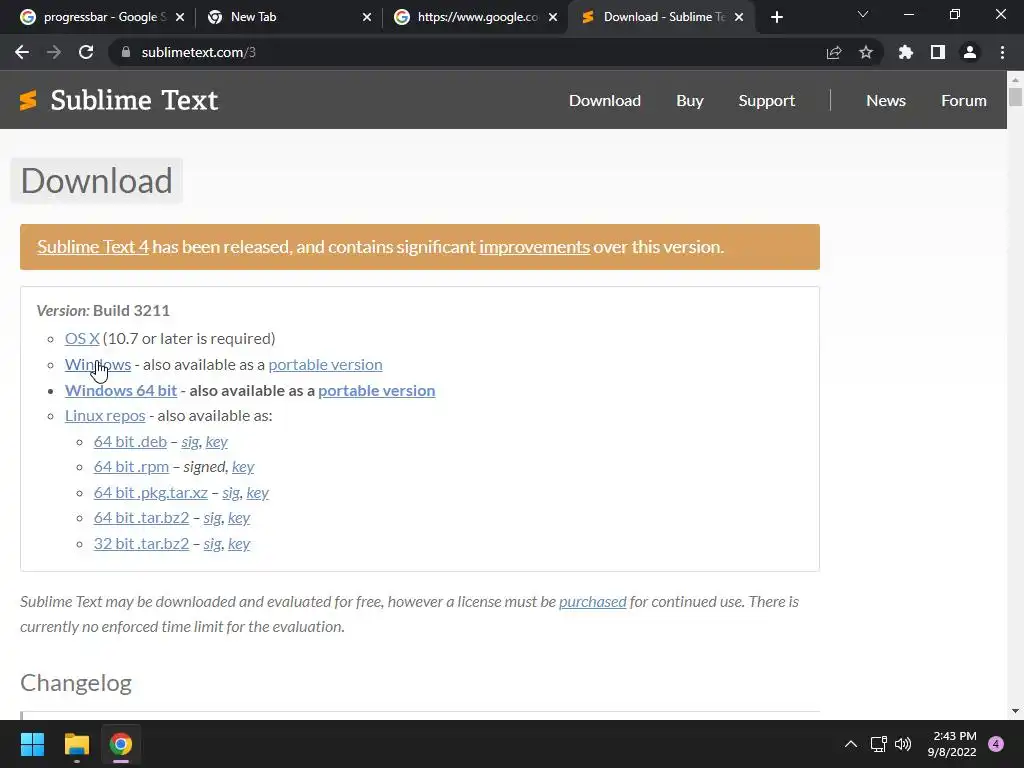
Task: Open a new tab with the plus button
Action: [x=776, y=17]
